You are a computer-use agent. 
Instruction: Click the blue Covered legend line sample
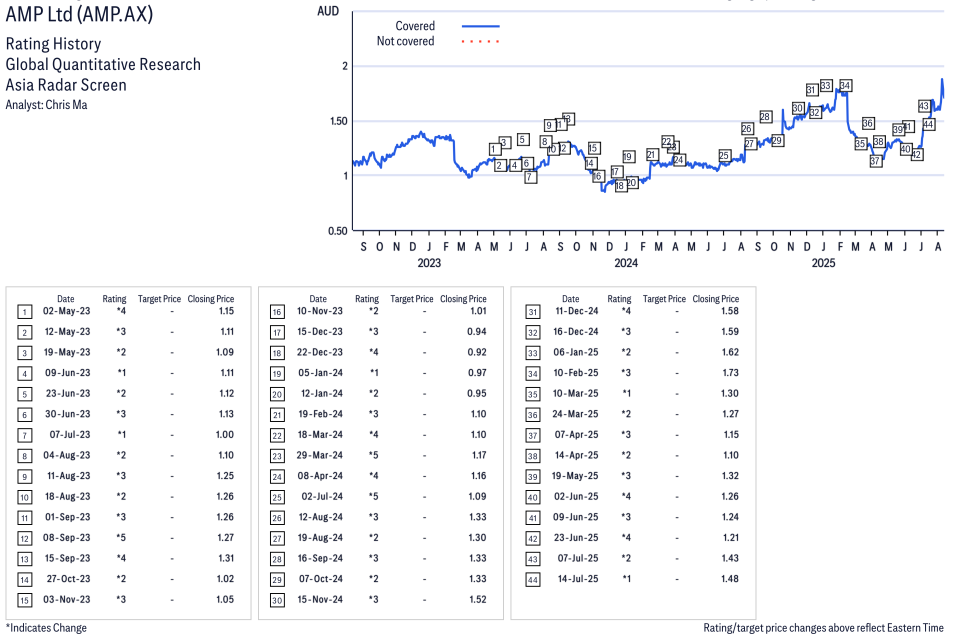(x=481, y=26)
